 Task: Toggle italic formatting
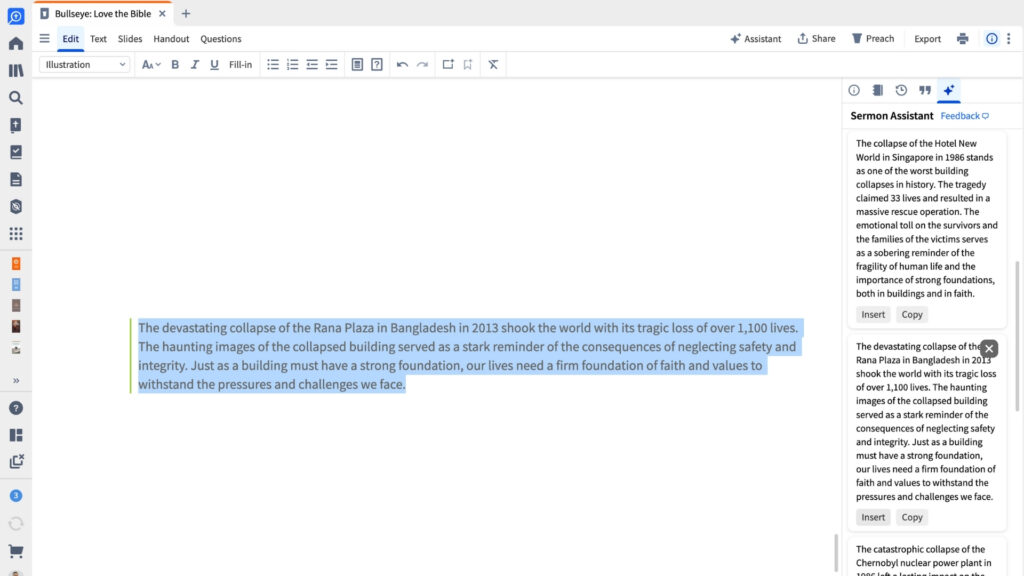pos(195,65)
